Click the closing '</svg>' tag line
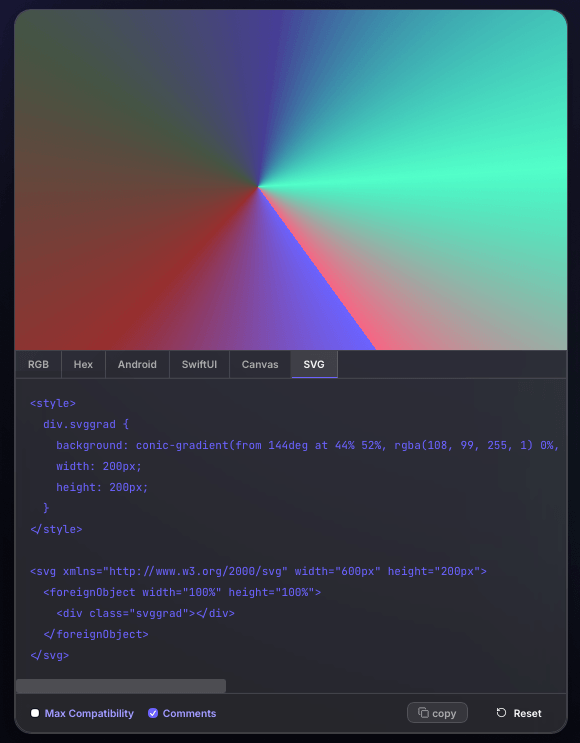Screen dimensions: 580x743 click(x=49, y=655)
